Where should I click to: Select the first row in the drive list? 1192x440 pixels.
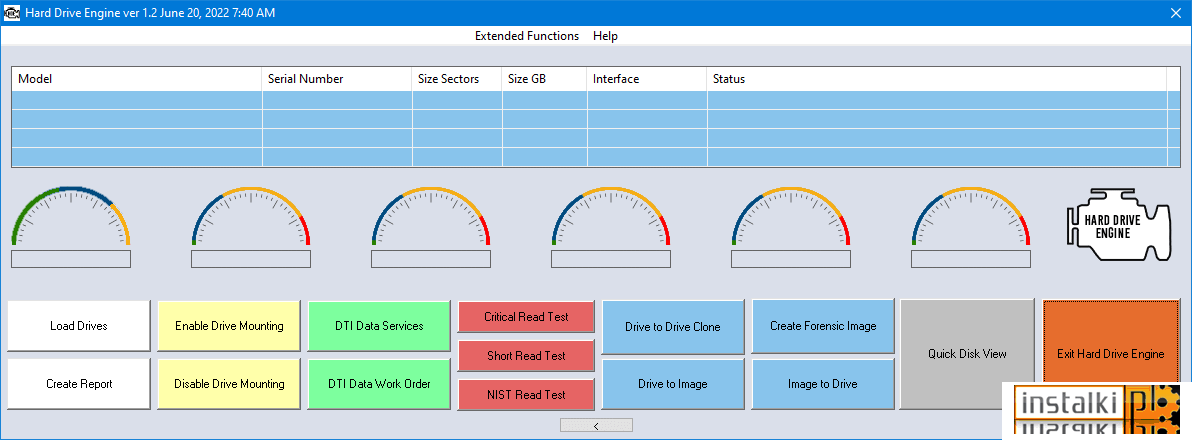click(589, 100)
